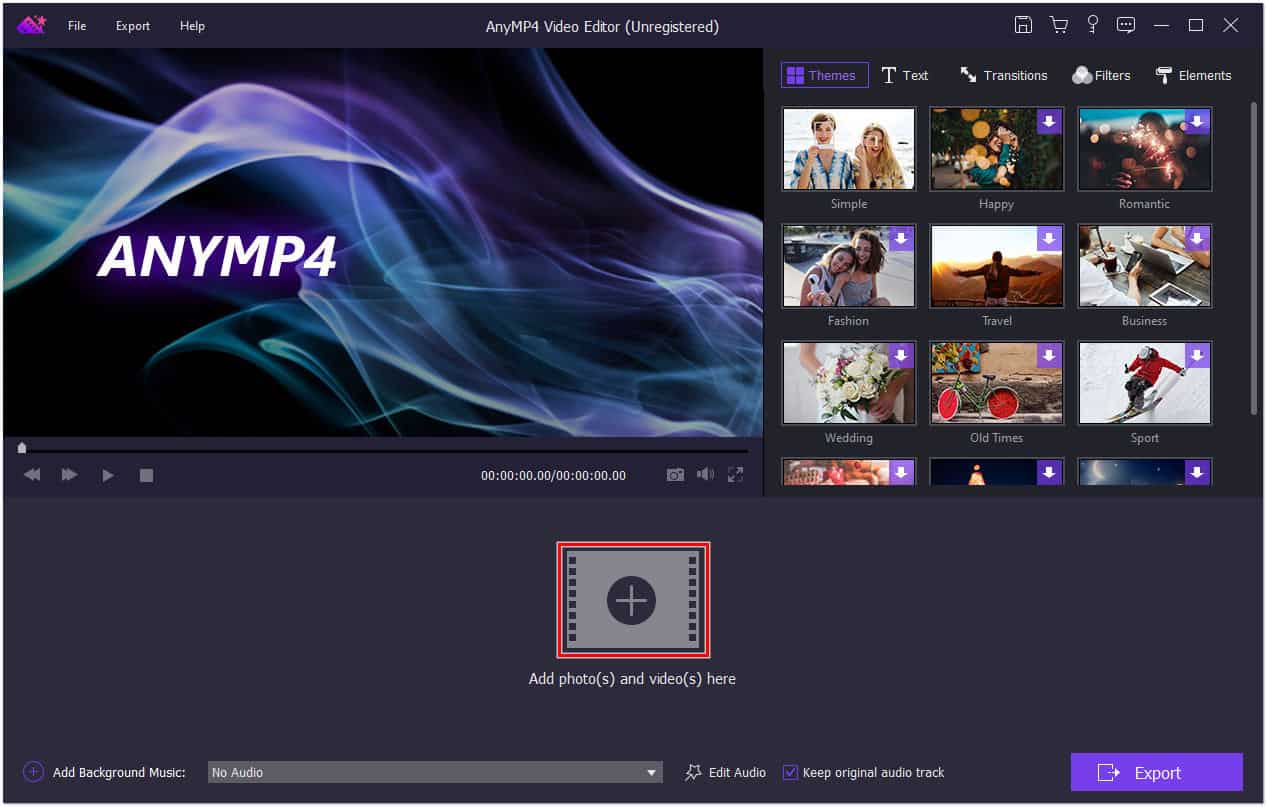Toggle download on the Happy theme

pyautogui.click(x=1048, y=121)
